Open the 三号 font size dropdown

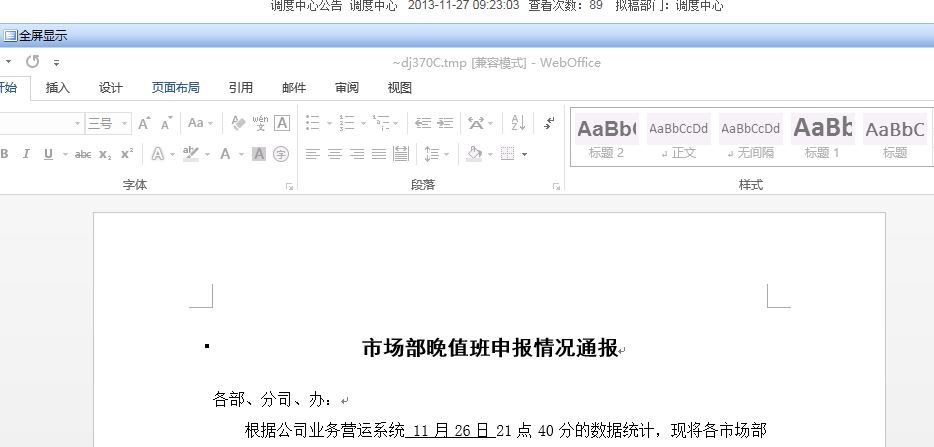124,123
